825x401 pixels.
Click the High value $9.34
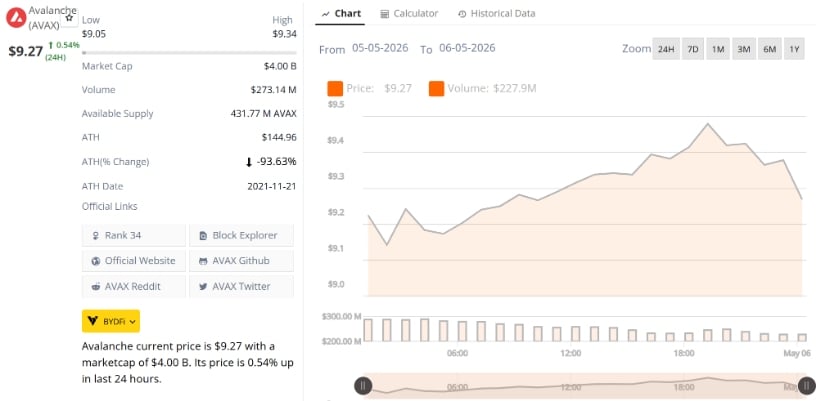[285, 34]
